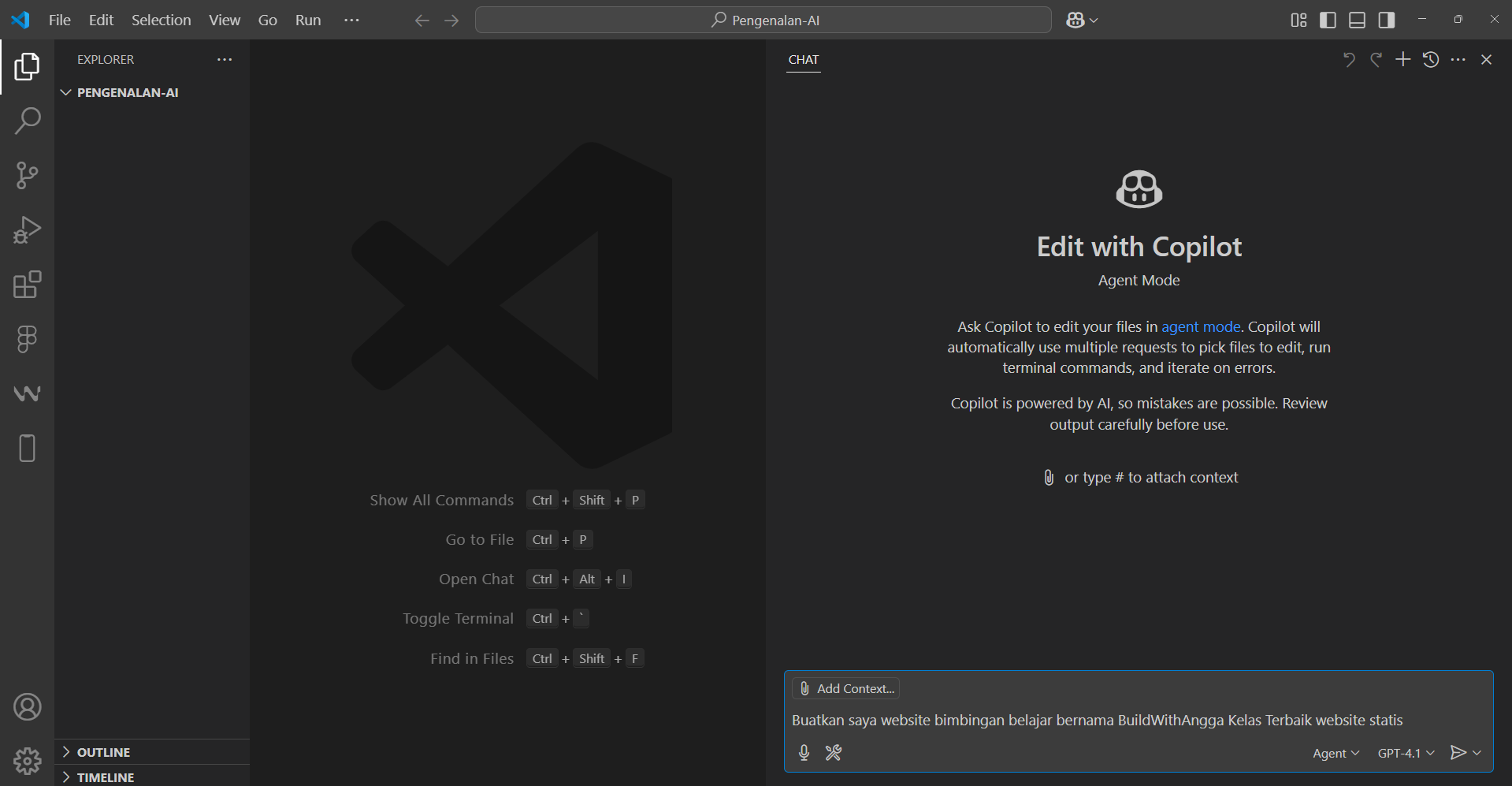
Task: Open Source Control view icon
Action: (27, 175)
